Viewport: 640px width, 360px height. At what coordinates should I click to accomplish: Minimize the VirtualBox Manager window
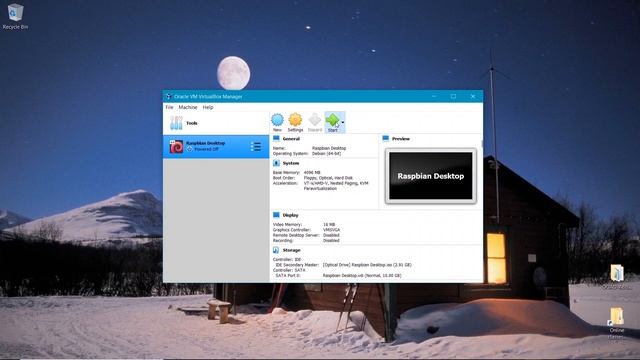434,97
